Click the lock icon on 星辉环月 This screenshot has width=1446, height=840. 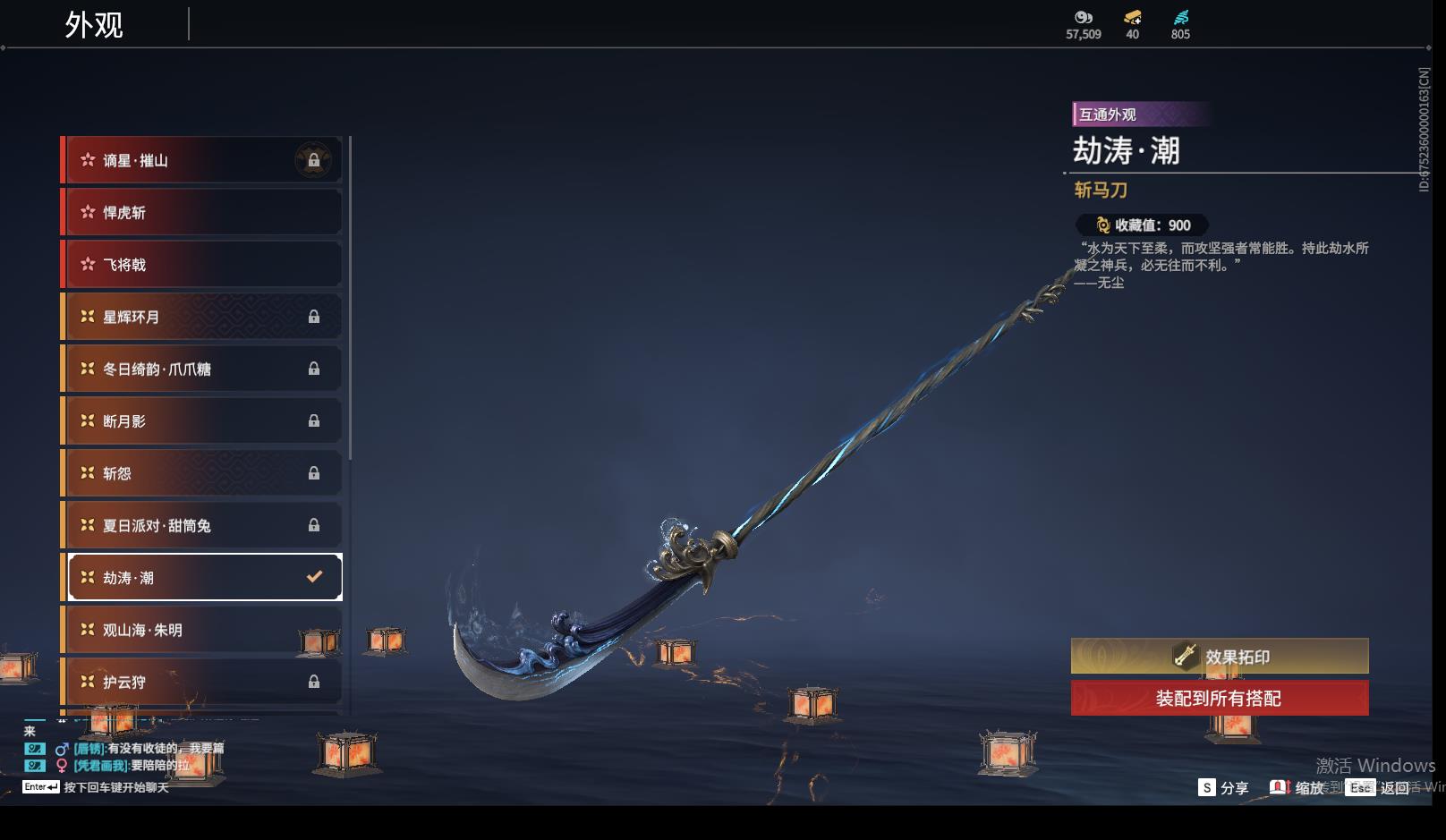(x=314, y=317)
